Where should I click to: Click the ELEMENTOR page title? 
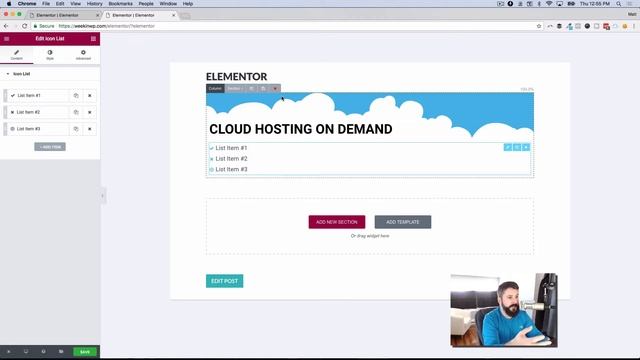click(236, 77)
